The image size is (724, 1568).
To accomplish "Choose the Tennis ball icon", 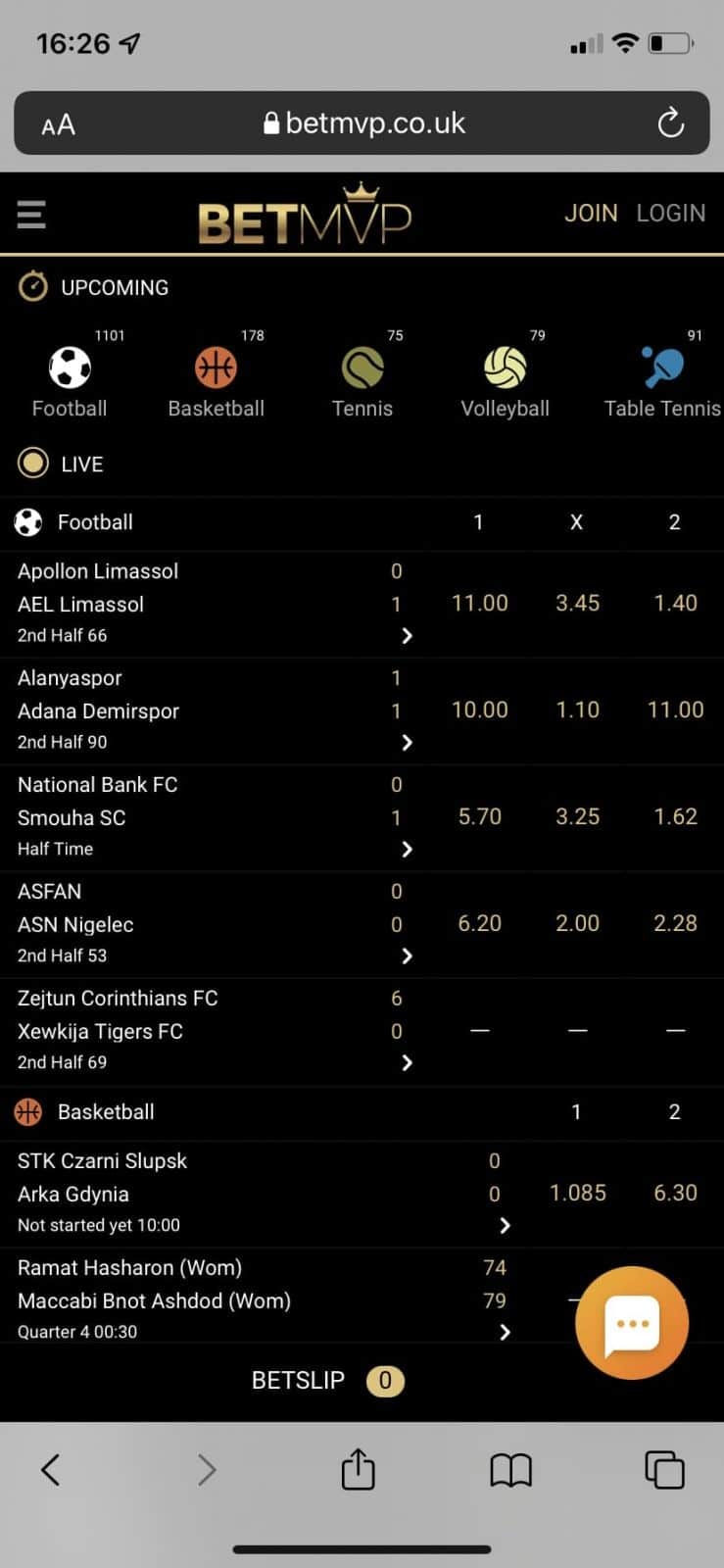I will coord(362,368).
